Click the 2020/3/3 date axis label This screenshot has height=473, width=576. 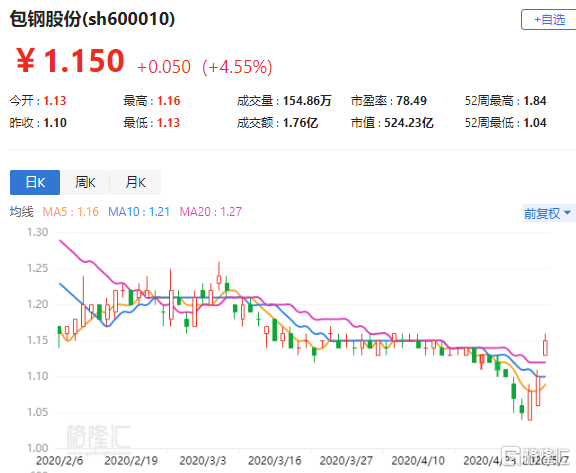(x=203, y=461)
